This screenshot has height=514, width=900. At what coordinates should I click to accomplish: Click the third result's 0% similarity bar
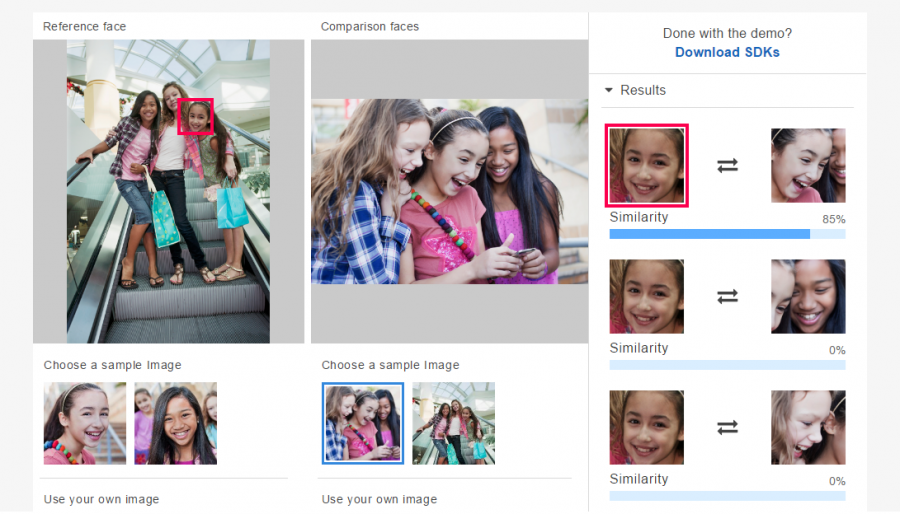(x=727, y=496)
